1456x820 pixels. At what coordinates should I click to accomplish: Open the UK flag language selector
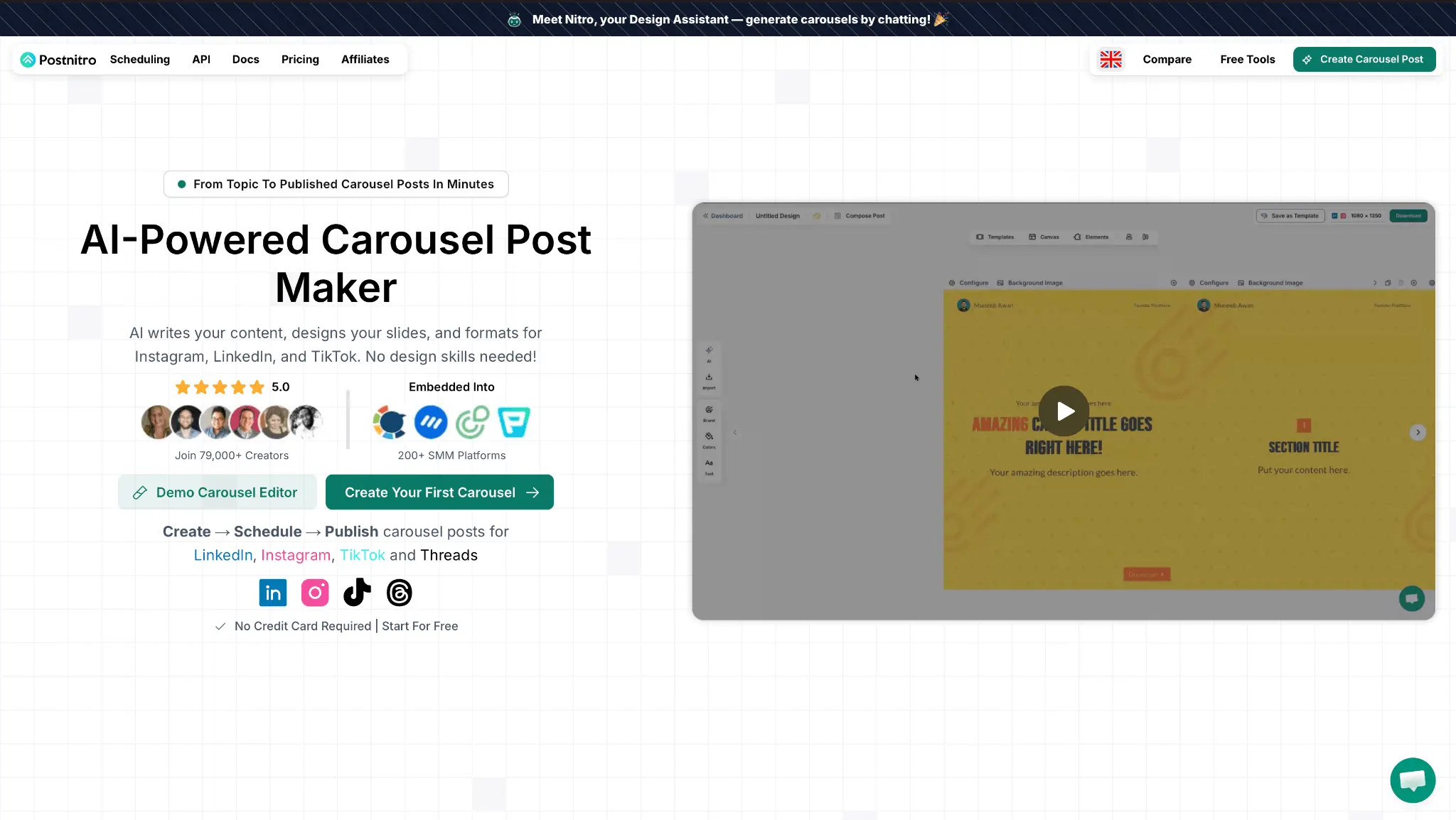(x=1110, y=60)
